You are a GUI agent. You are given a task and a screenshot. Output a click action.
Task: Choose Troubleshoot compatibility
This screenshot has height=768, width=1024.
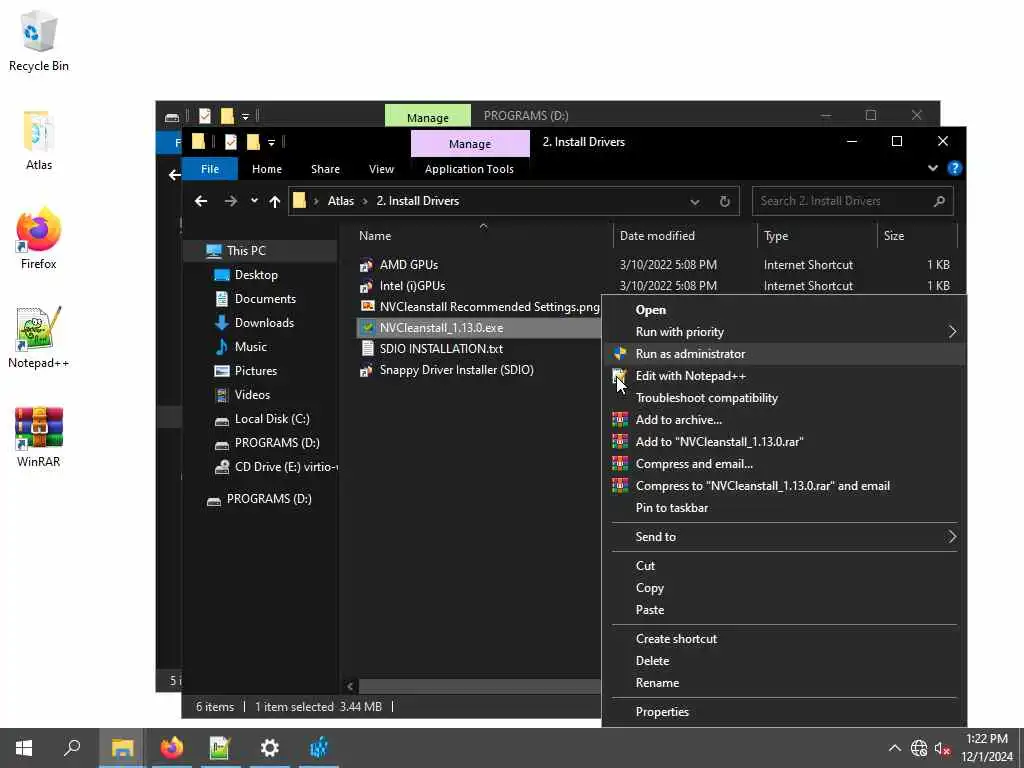coord(784,398)
